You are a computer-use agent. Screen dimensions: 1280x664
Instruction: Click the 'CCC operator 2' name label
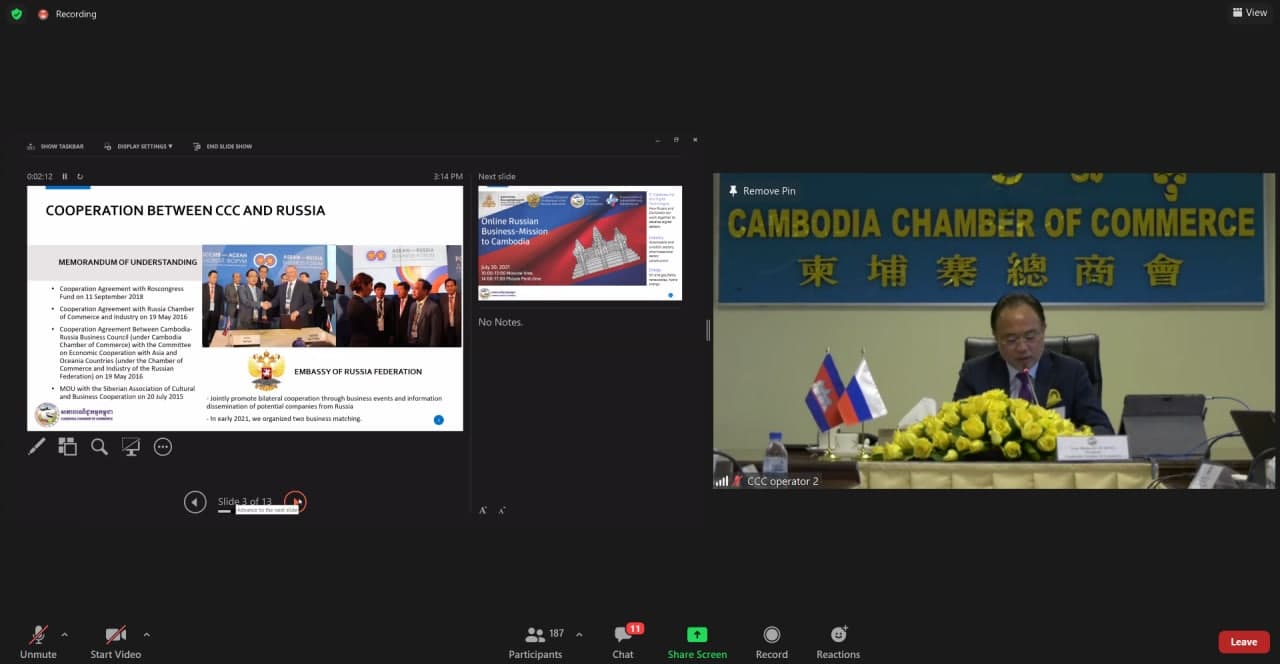point(783,481)
